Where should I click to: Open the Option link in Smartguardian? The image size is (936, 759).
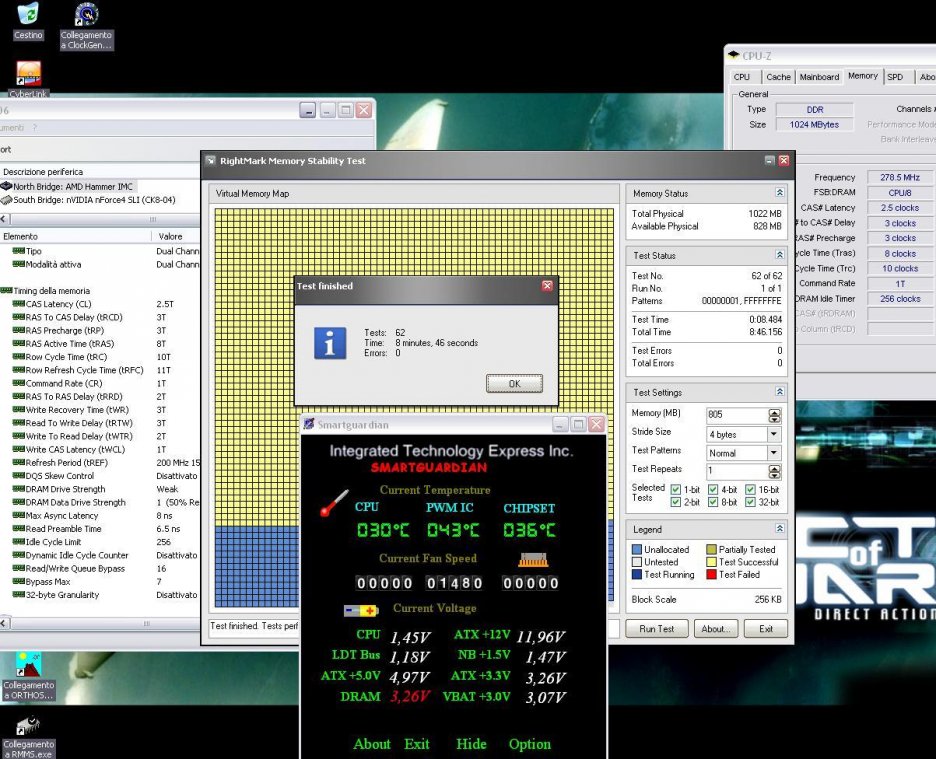point(530,744)
